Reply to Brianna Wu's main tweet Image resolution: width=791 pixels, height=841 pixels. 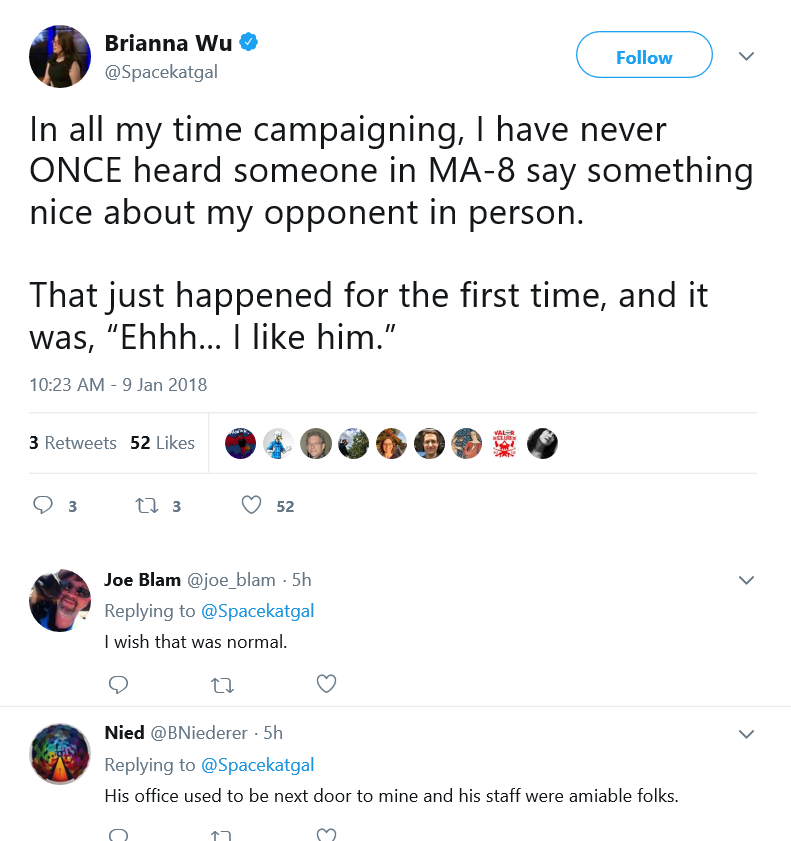click(43, 505)
